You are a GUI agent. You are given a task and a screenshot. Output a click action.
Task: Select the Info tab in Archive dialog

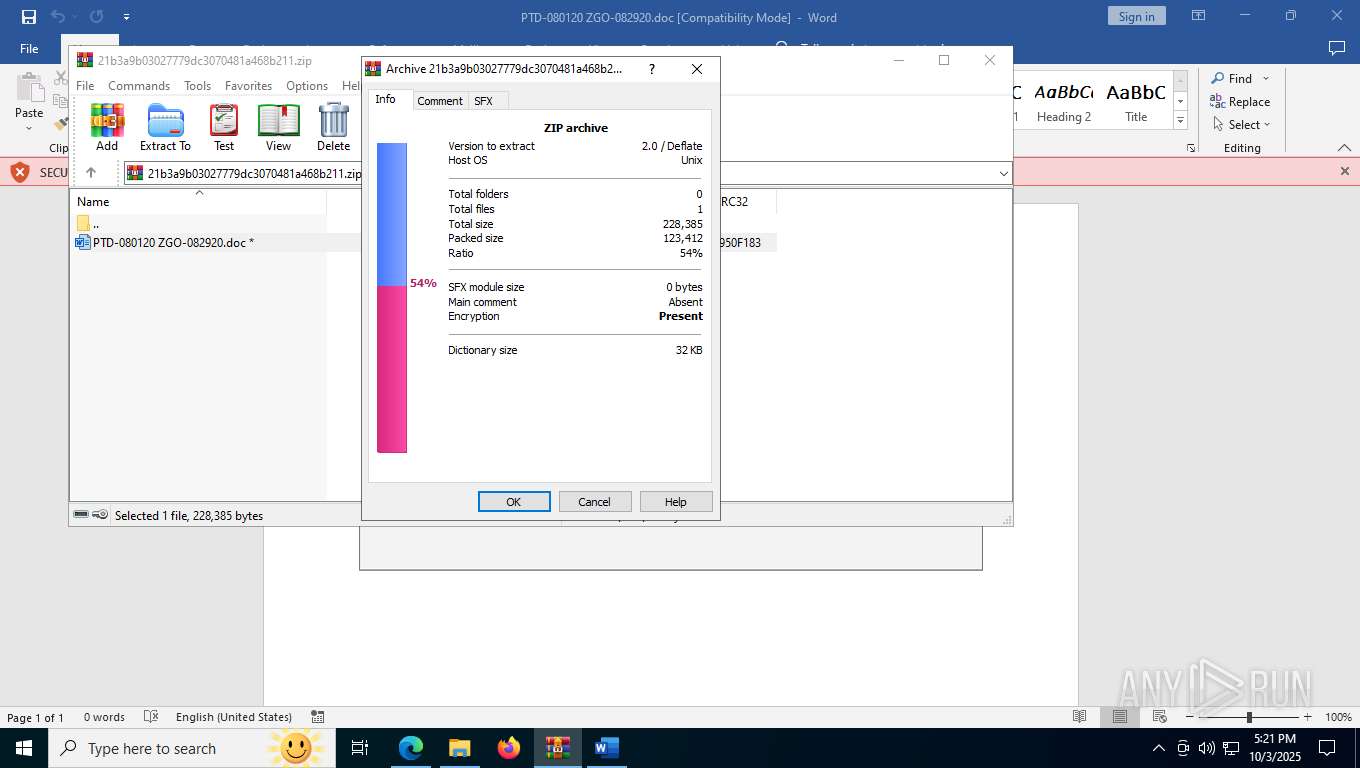pyautogui.click(x=385, y=99)
